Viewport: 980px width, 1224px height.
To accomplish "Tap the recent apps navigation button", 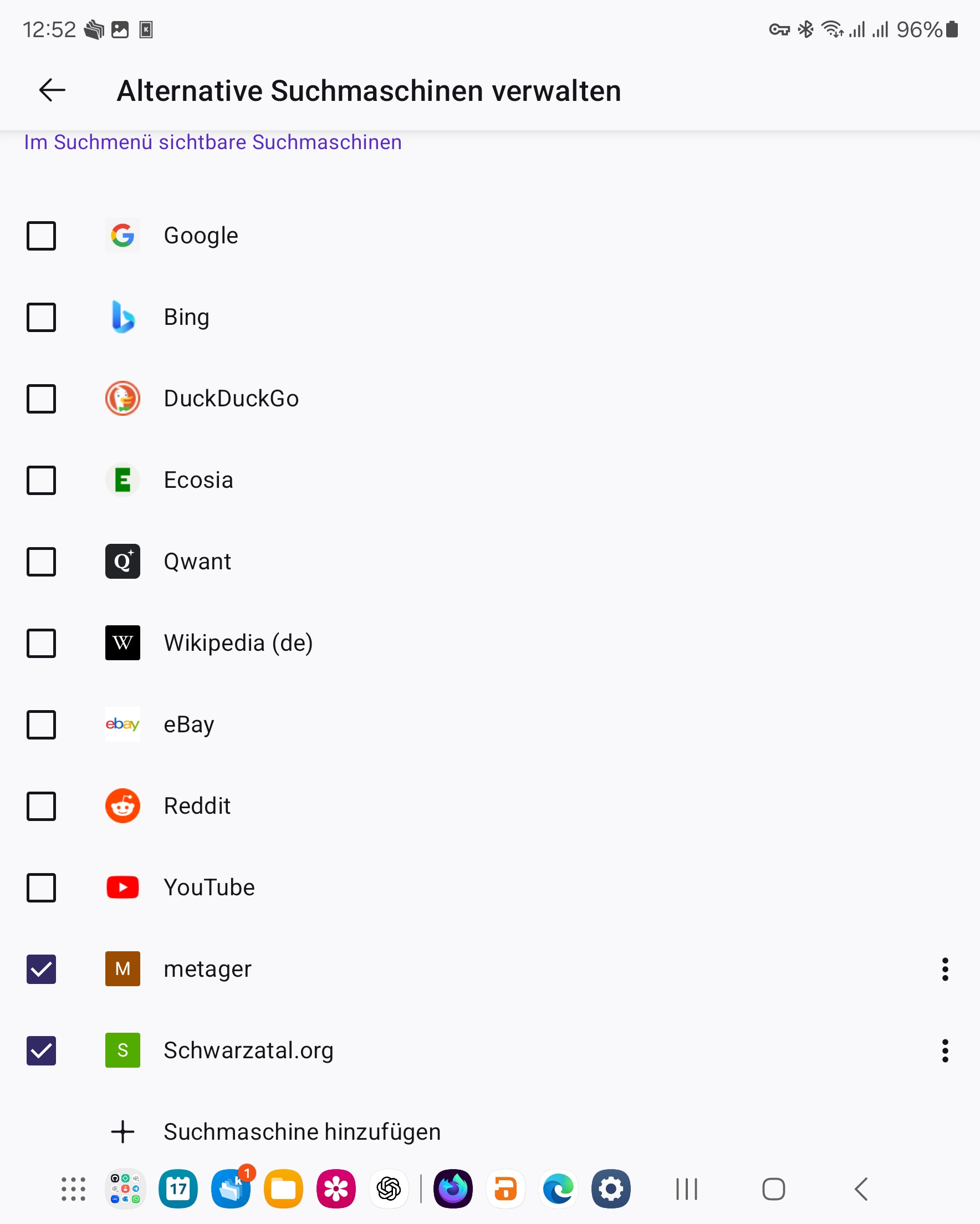I will (x=686, y=1189).
